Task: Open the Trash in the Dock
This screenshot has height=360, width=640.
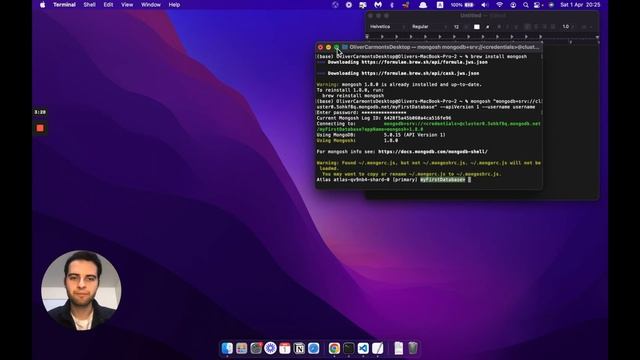Action: [x=413, y=348]
